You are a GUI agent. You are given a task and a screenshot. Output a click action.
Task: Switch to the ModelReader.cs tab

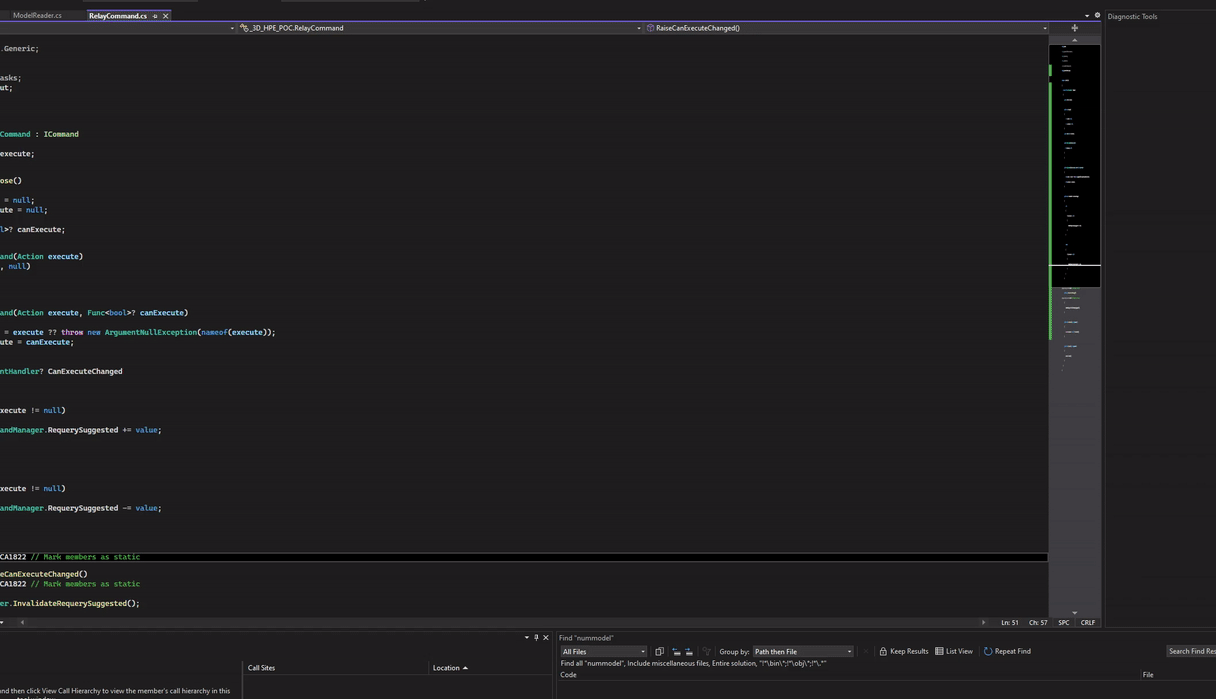click(x=37, y=15)
